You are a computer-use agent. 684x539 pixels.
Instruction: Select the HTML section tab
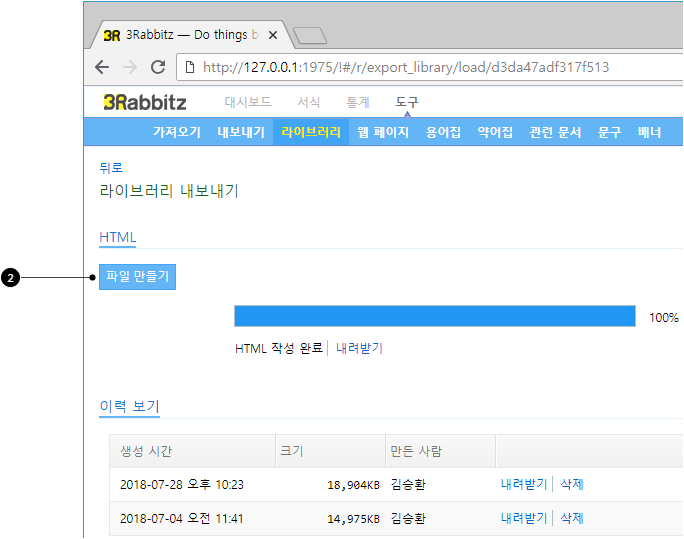coord(117,237)
